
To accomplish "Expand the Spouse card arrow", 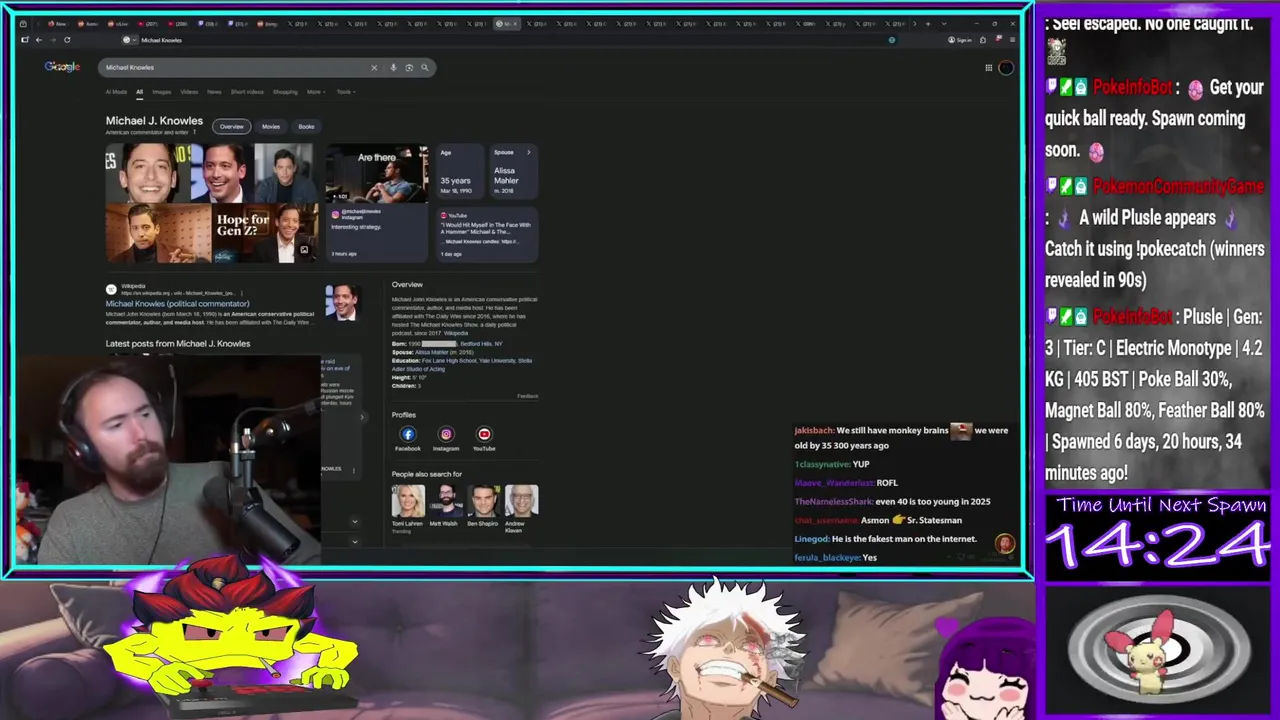I will click(x=528, y=152).
